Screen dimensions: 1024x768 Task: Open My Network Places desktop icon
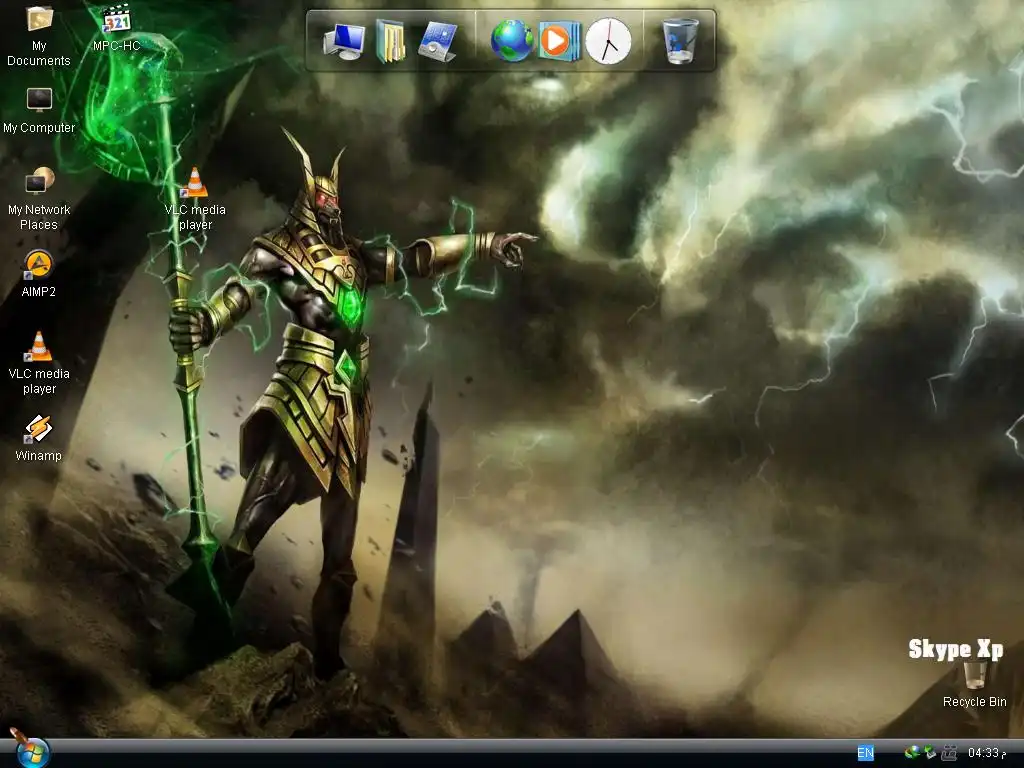[x=39, y=199]
